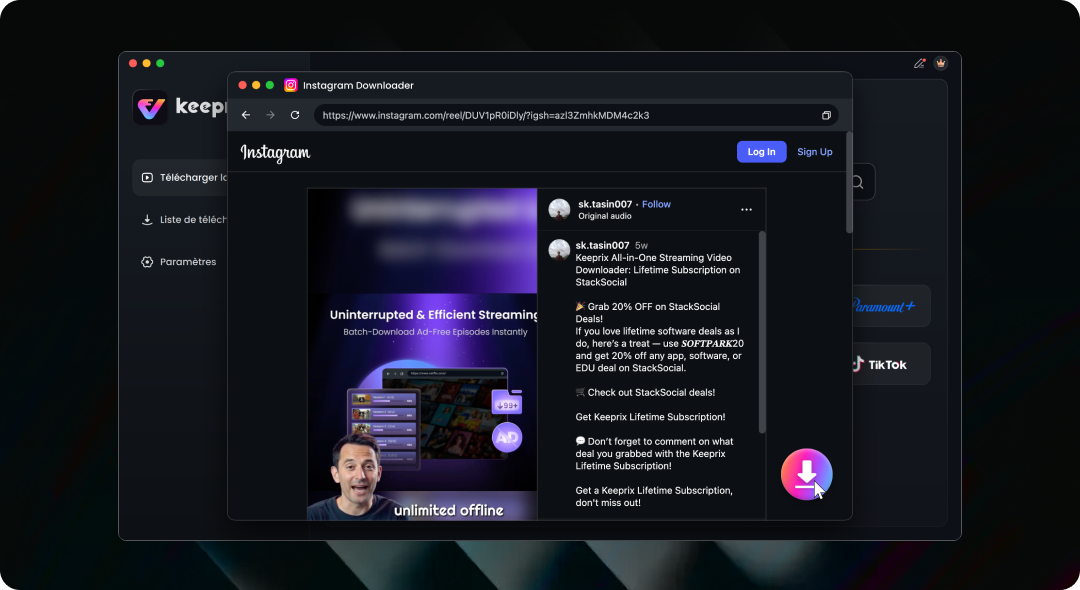1080x590 pixels.
Task: Click the Log In button
Action: click(761, 151)
